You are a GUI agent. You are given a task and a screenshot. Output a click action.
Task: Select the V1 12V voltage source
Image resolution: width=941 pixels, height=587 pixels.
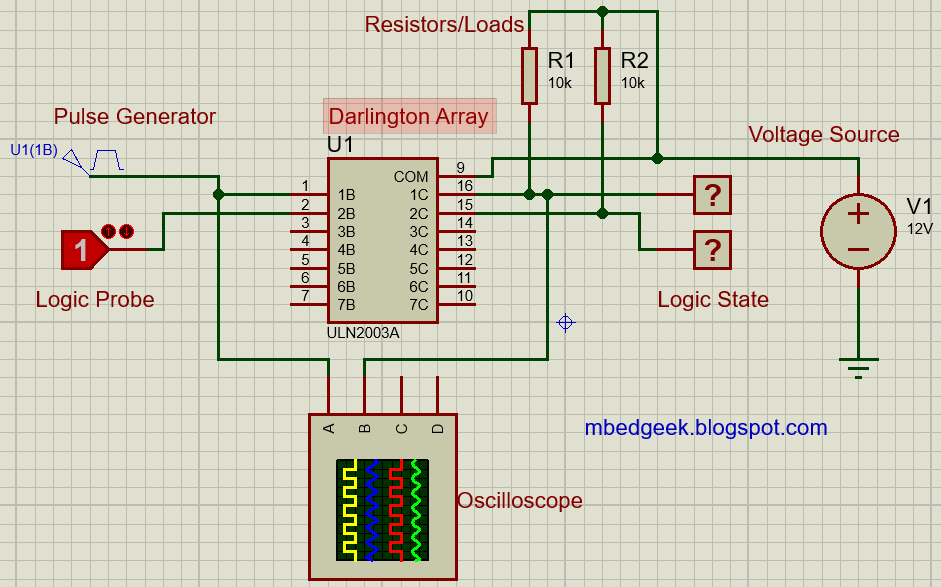click(858, 231)
